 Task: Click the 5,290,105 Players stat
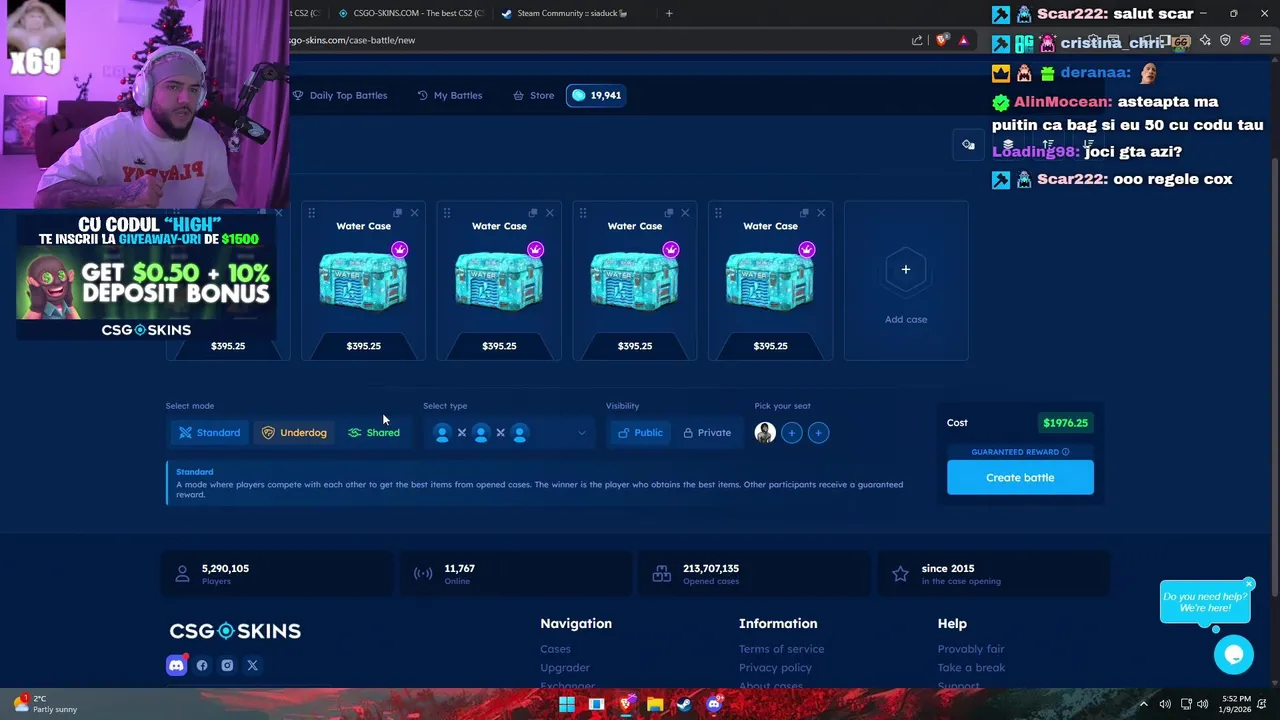[x=278, y=574]
